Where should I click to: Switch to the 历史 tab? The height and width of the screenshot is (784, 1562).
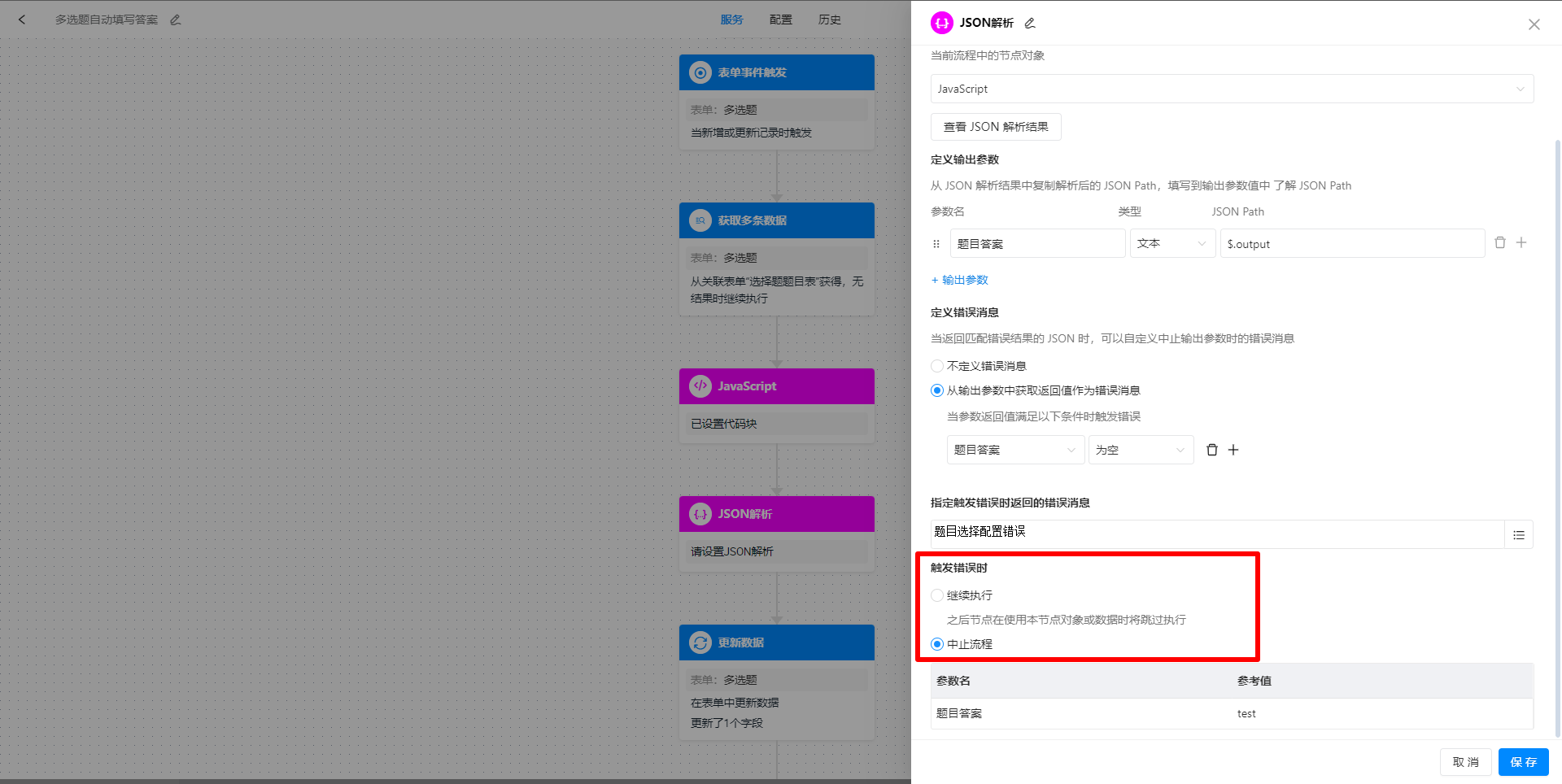click(x=829, y=20)
